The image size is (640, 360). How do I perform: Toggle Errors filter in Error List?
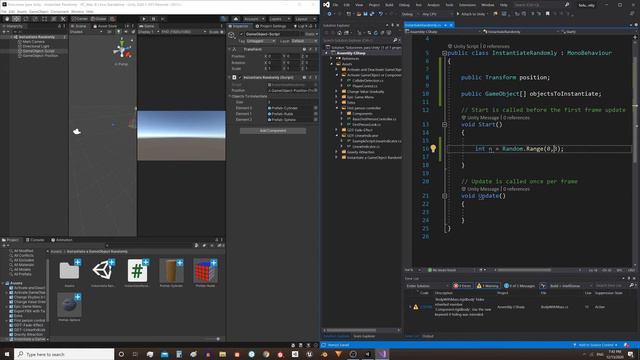coord(462,286)
